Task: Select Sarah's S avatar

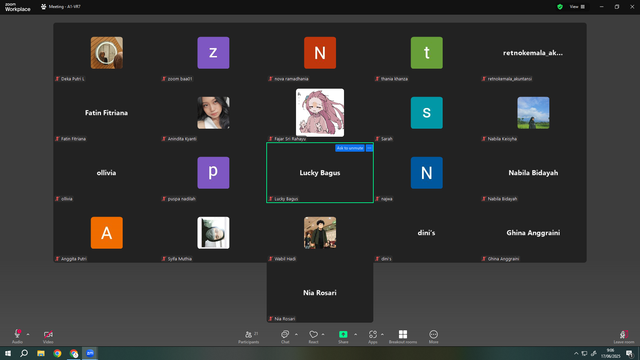Action: coord(427,113)
